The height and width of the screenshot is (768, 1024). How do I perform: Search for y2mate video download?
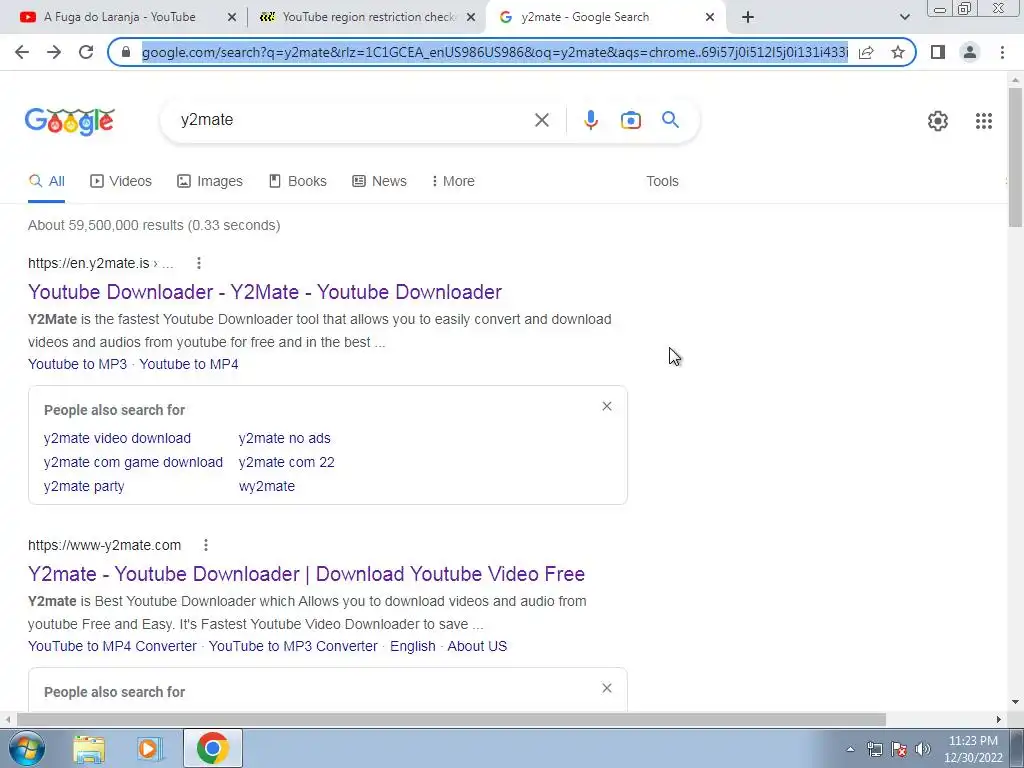tap(118, 438)
